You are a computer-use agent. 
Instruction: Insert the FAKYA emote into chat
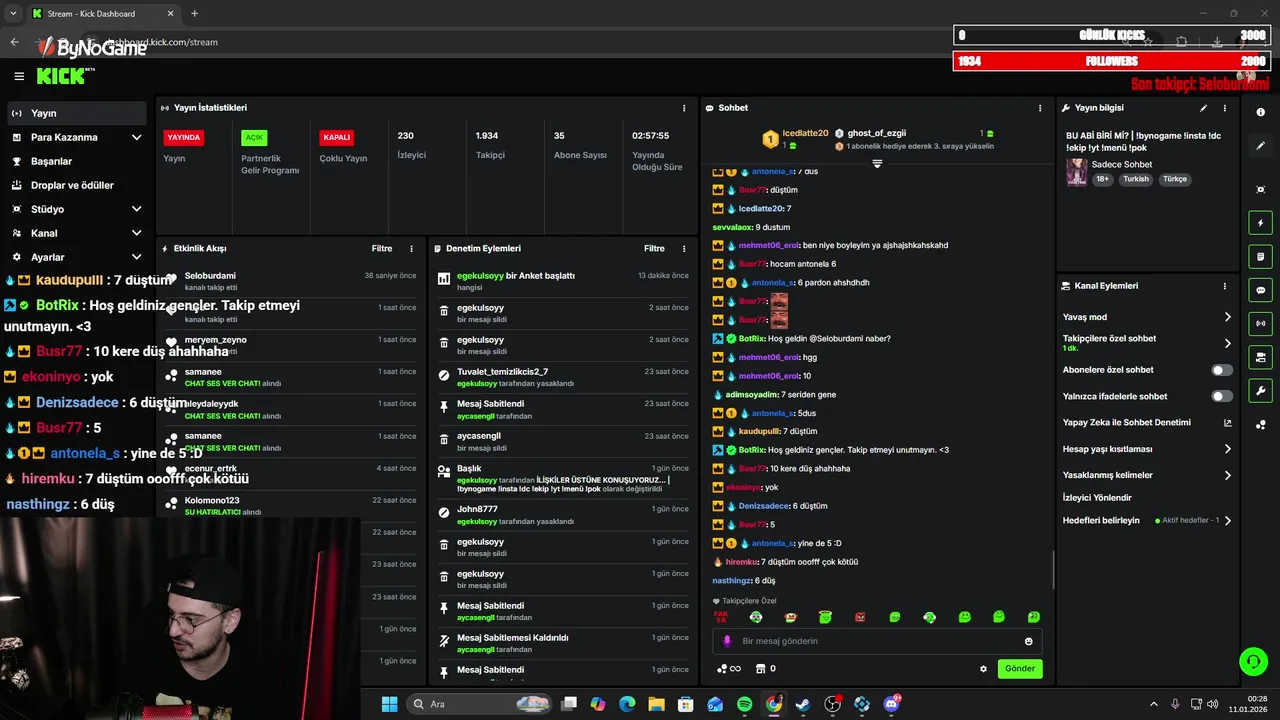(721, 617)
